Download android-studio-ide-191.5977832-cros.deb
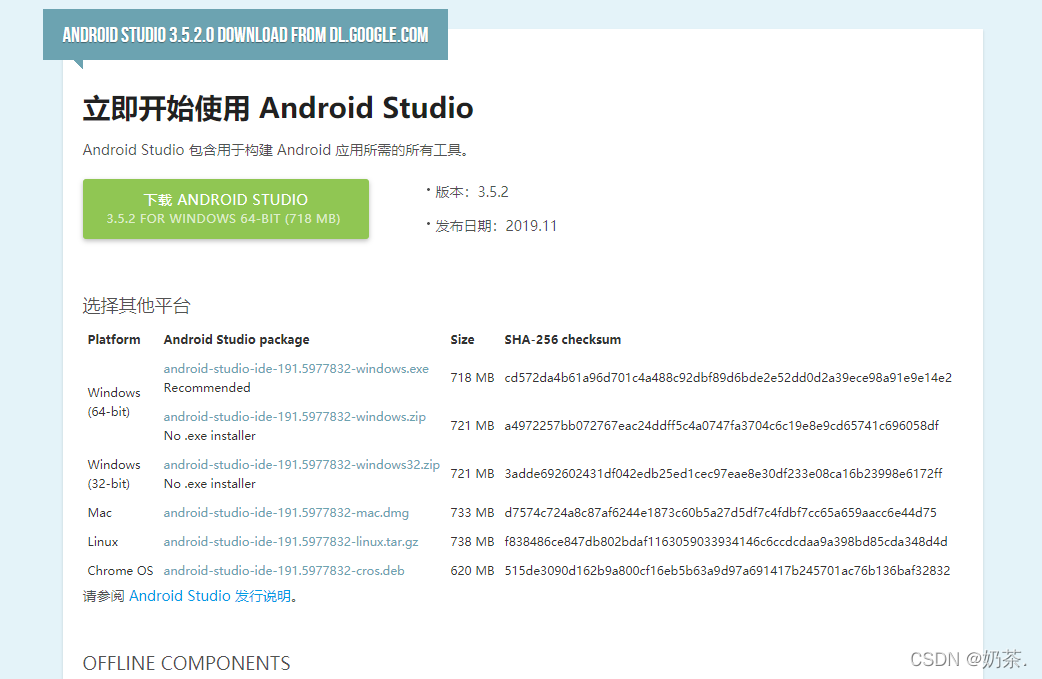This screenshot has height=679, width=1042. pyautogui.click(x=284, y=571)
